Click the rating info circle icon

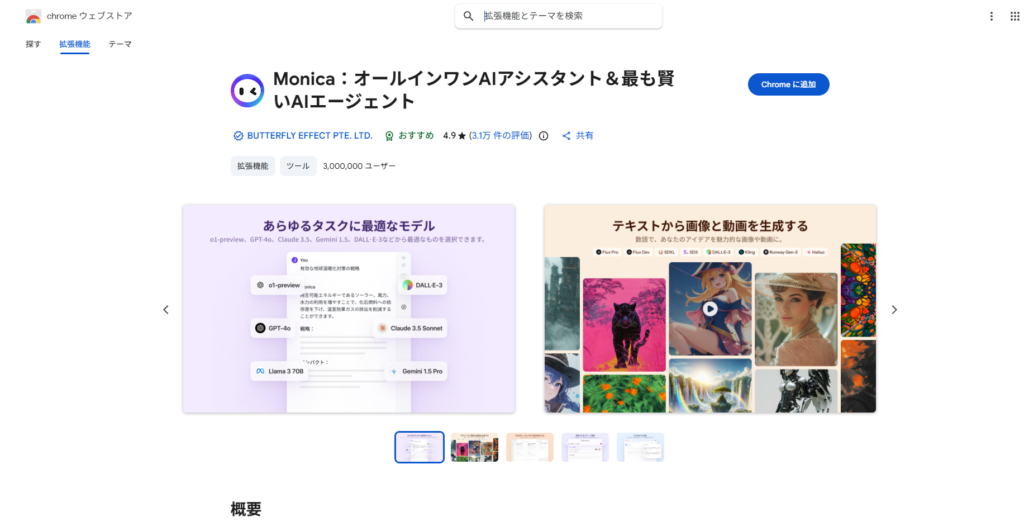pos(543,136)
